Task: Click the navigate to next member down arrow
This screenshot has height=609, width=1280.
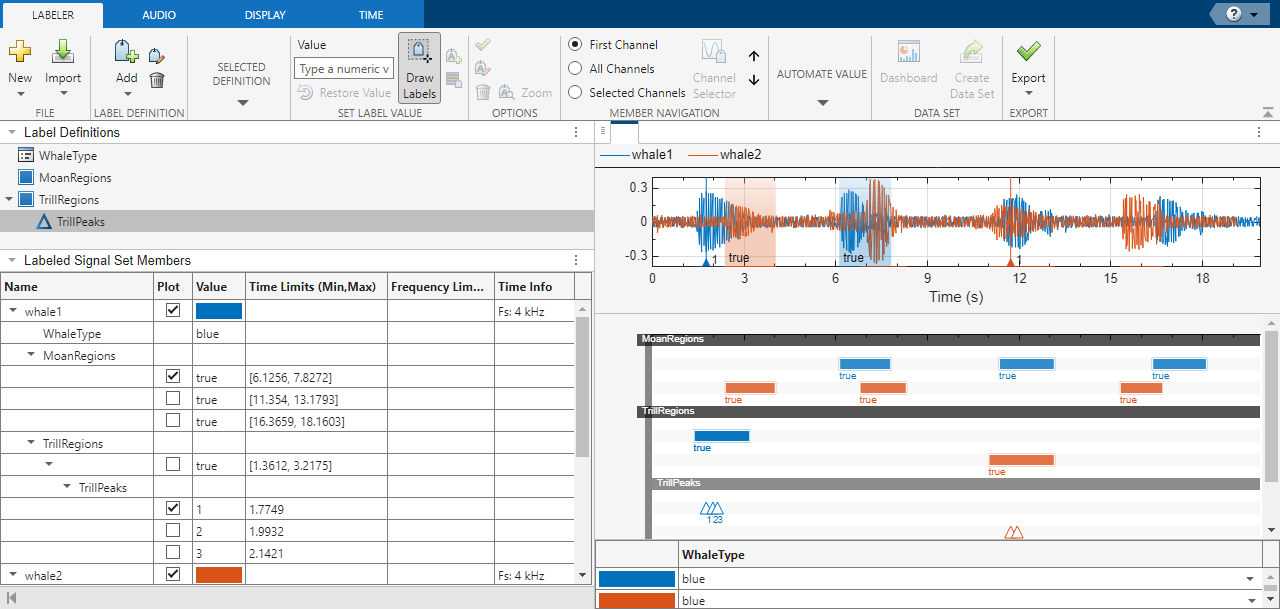Action: [x=754, y=80]
